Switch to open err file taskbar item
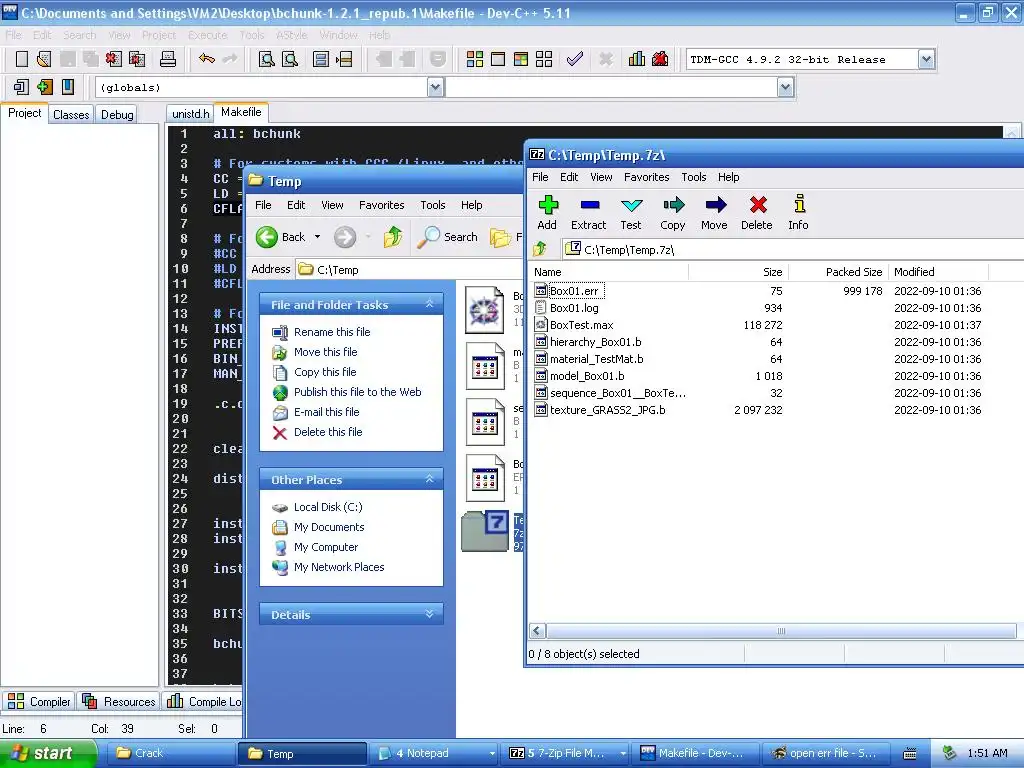Image resolution: width=1024 pixels, height=768 pixels. point(824,754)
